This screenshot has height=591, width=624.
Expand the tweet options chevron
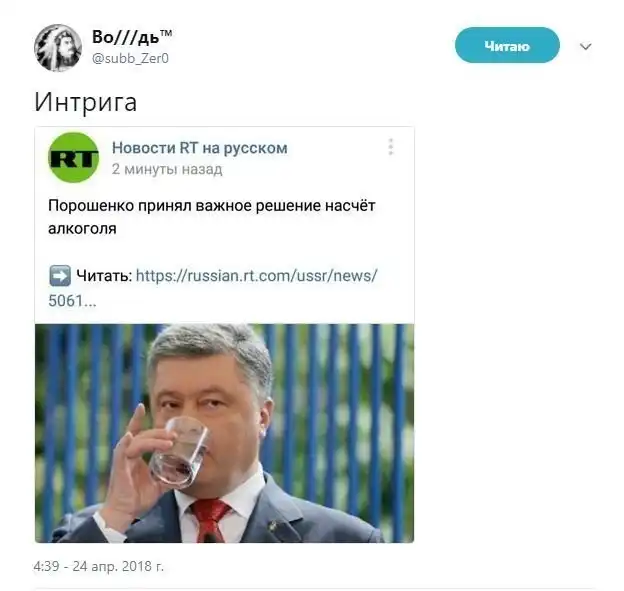tap(585, 47)
